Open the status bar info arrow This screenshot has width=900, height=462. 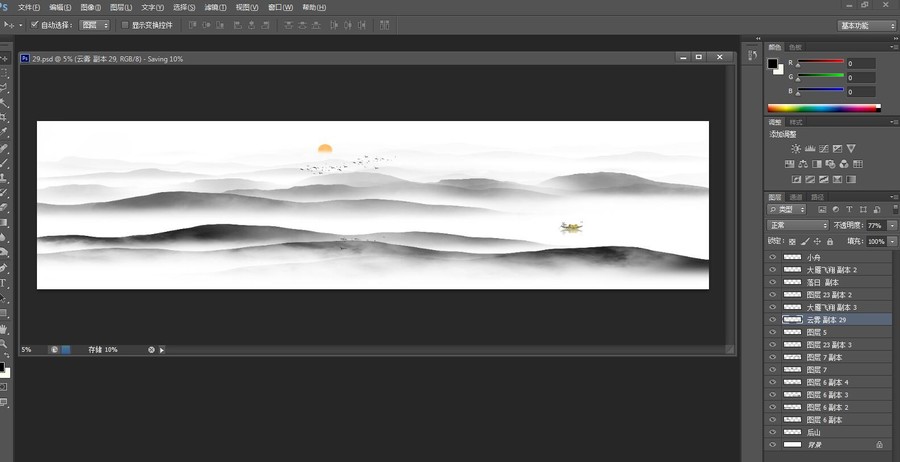point(162,350)
